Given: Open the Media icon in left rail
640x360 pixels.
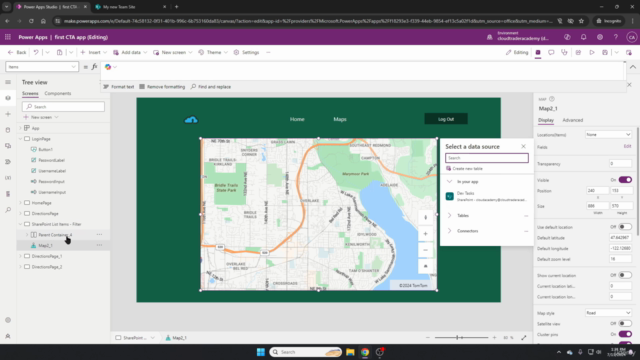Looking at the screenshot, I should (x=8, y=146).
